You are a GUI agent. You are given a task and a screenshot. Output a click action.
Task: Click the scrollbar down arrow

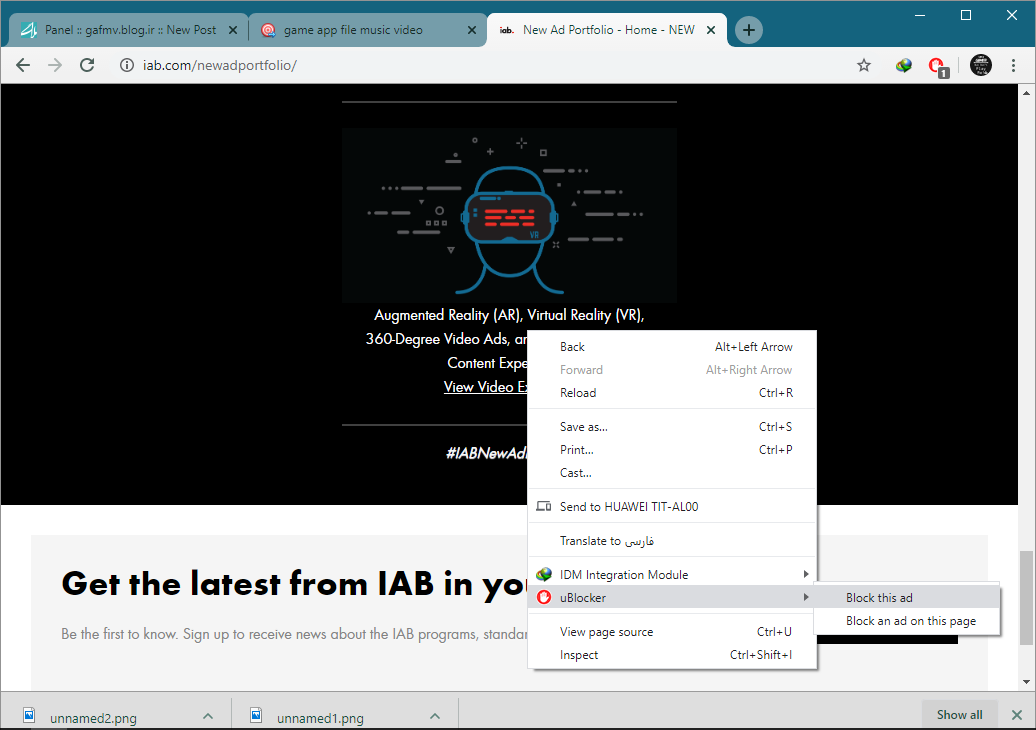1026,682
